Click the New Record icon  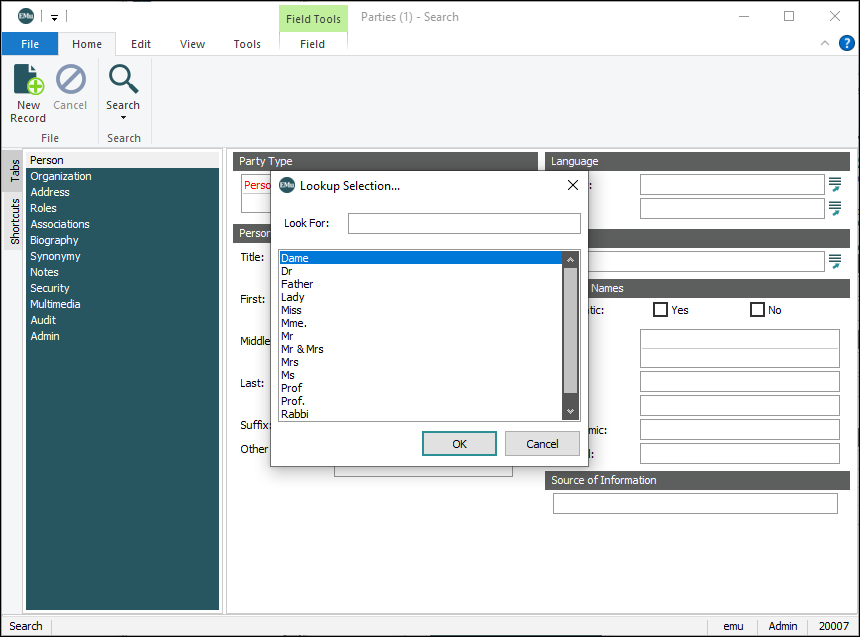pos(28,80)
